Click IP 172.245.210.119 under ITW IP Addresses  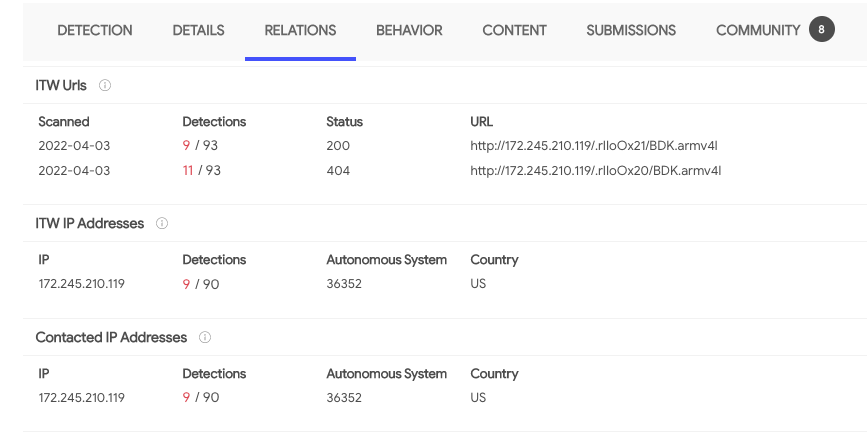[x=81, y=284]
